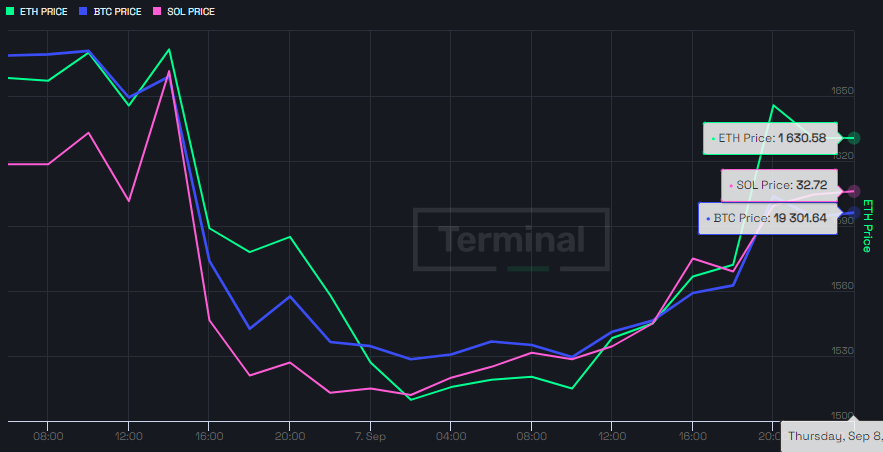Image resolution: width=883 pixels, height=452 pixels.
Task: Click the BTC Price 19 301.64 tooltip
Action: coord(768,218)
